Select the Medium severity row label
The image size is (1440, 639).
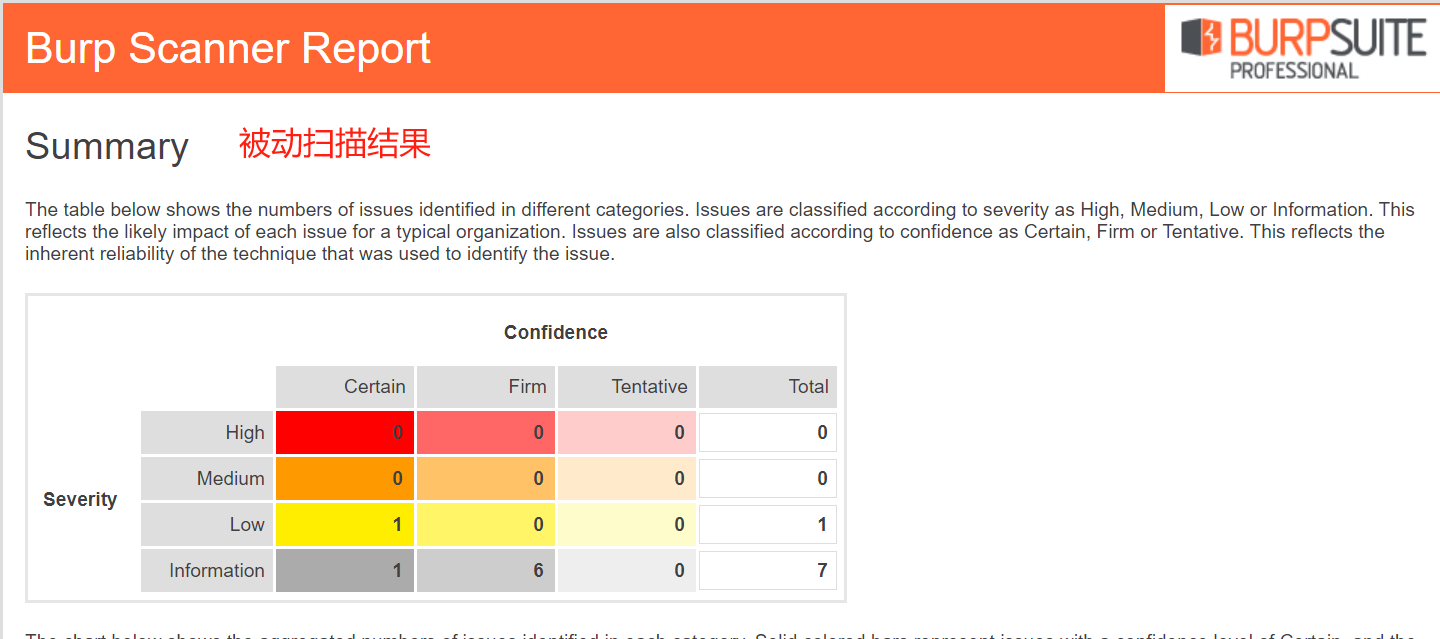click(207, 479)
